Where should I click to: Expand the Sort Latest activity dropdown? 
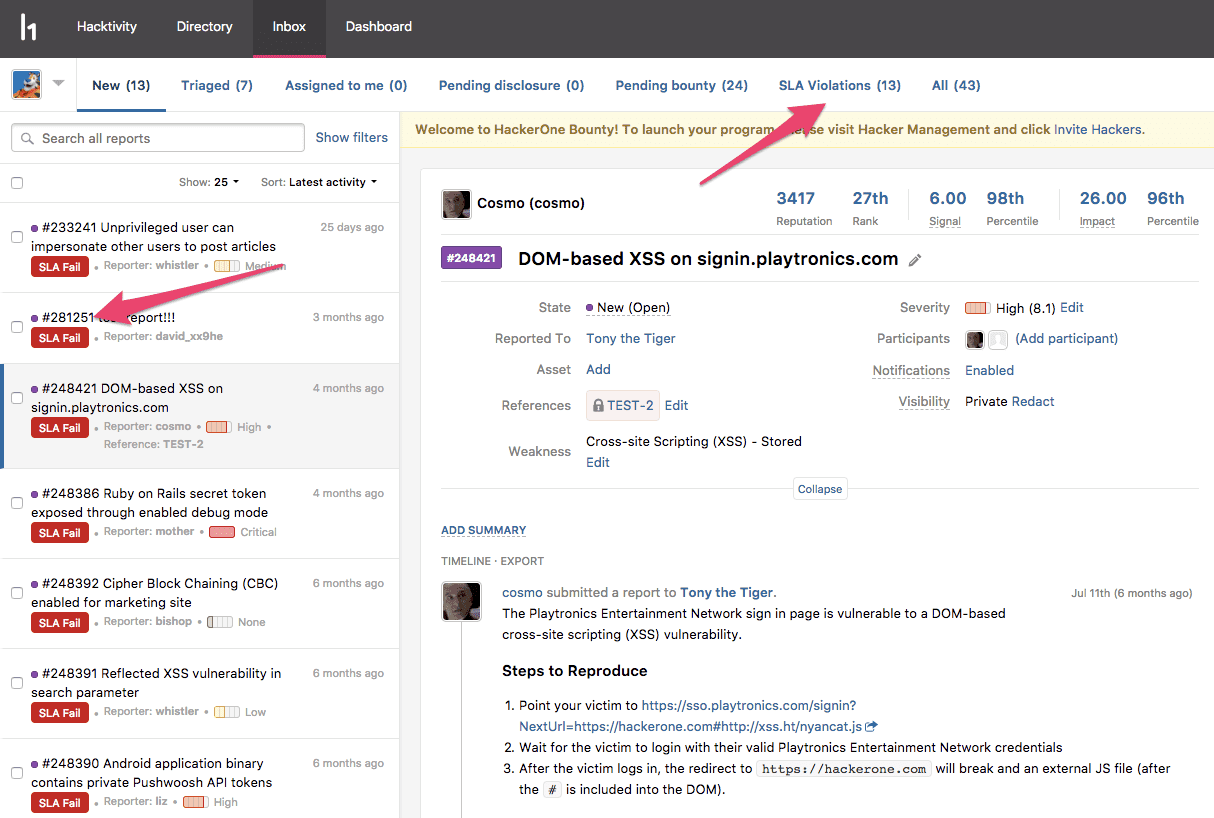(319, 183)
